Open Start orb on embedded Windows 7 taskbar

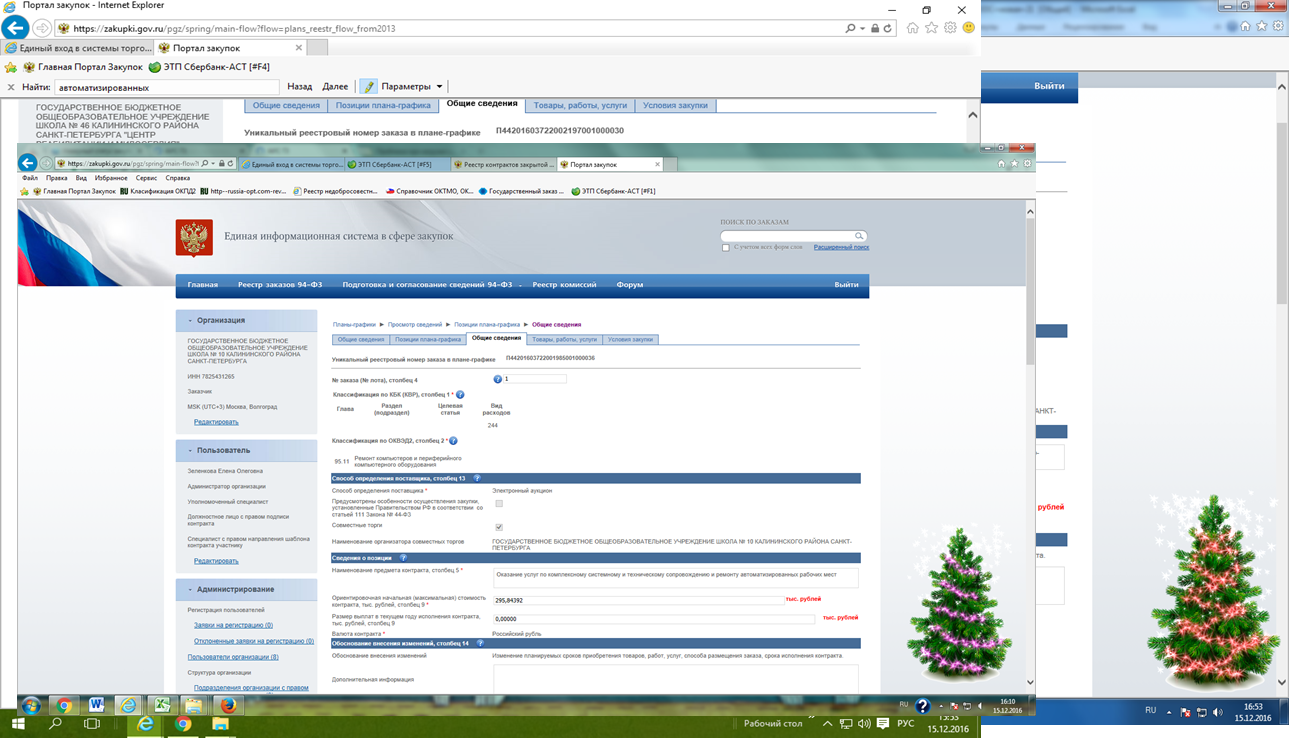point(30,705)
